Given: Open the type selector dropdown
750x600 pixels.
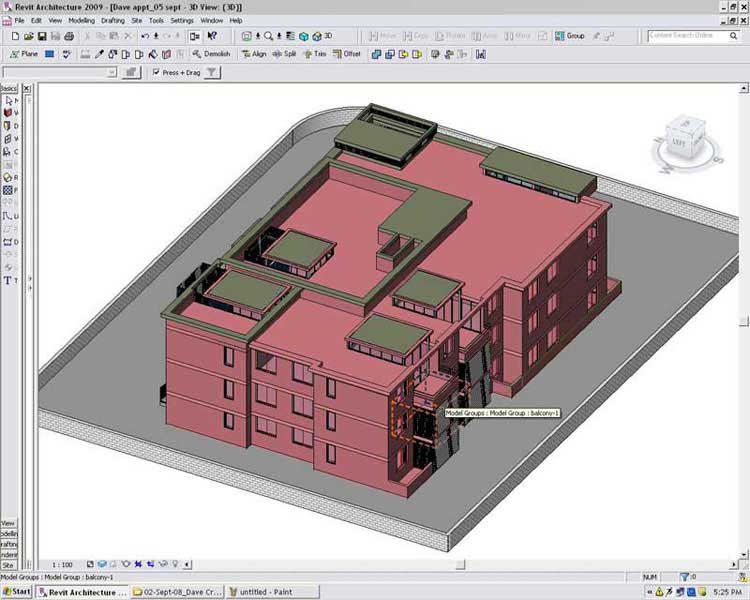Looking at the screenshot, I should click(x=112, y=72).
